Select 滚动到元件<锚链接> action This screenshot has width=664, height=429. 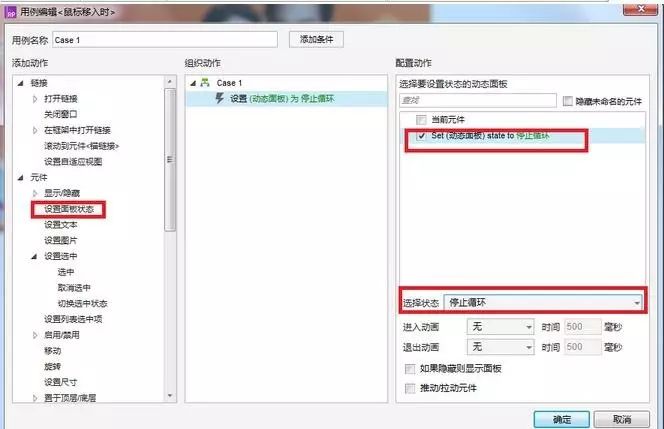click(81, 146)
